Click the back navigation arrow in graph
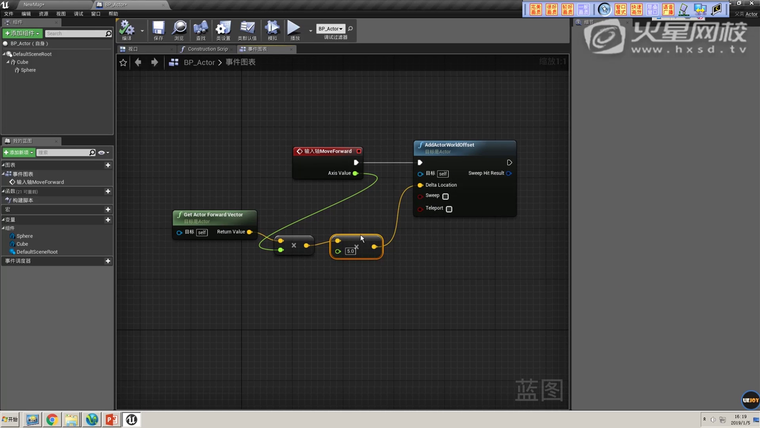The height and width of the screenshot is (428, 760). coord(138,62)
